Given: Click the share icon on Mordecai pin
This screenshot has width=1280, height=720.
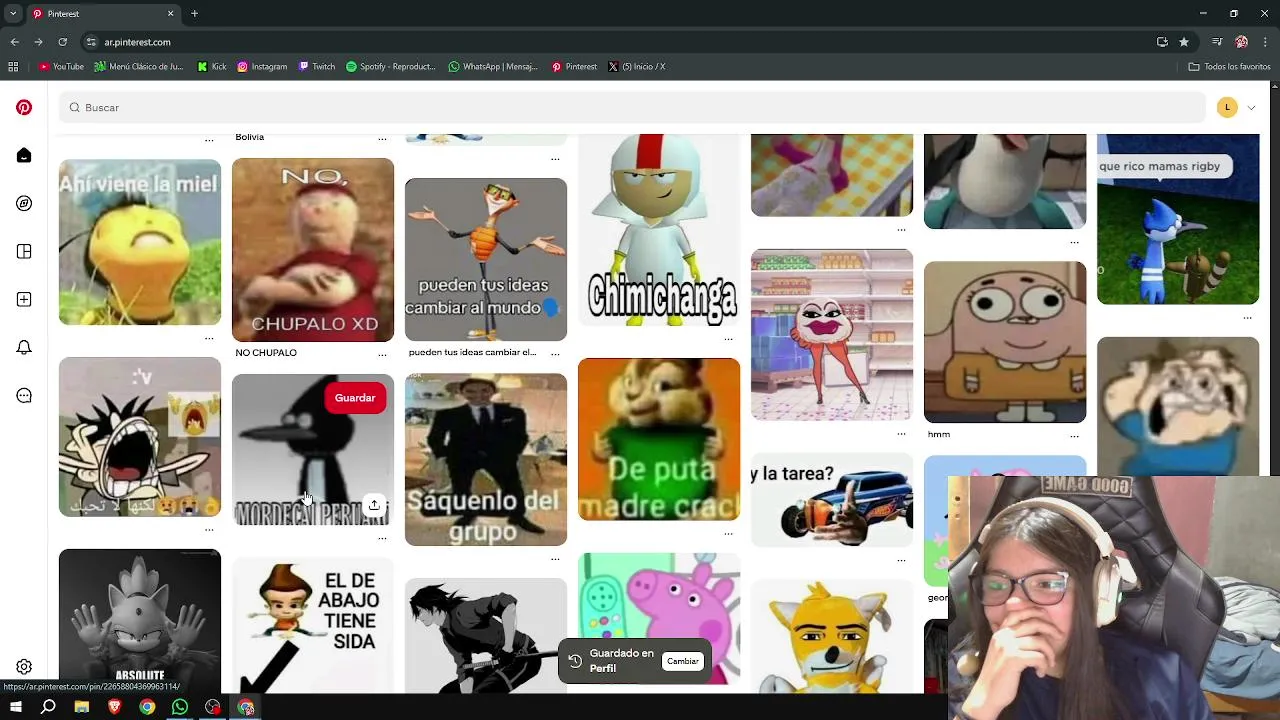Looking at the screenshot, I should click(x=374, y=505).
